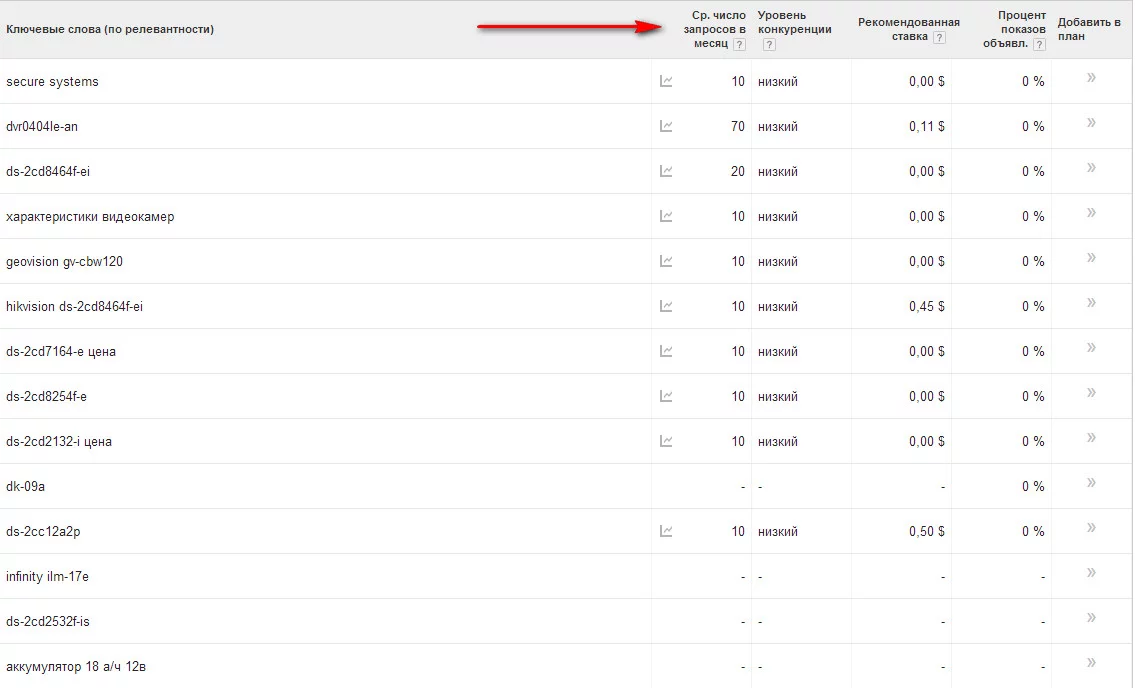This screenshot has height=688, width=1135.
Task: Add ds-2cd2532f-is to plan
Action: pyautogui.click(x=1091, y=617)
